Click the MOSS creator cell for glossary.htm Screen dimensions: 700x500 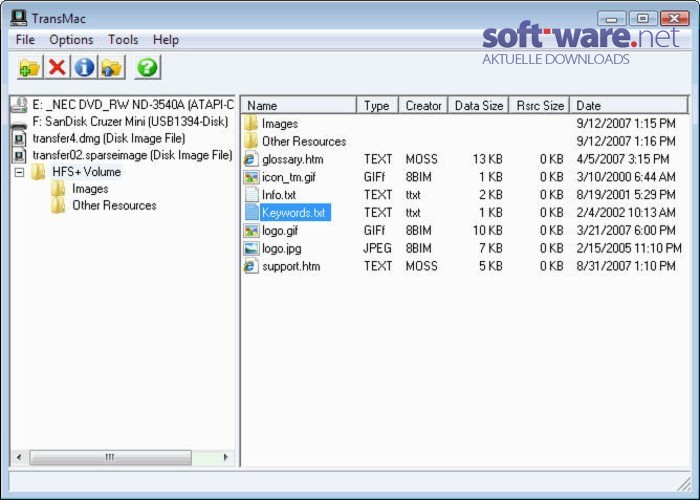(422, 159)
